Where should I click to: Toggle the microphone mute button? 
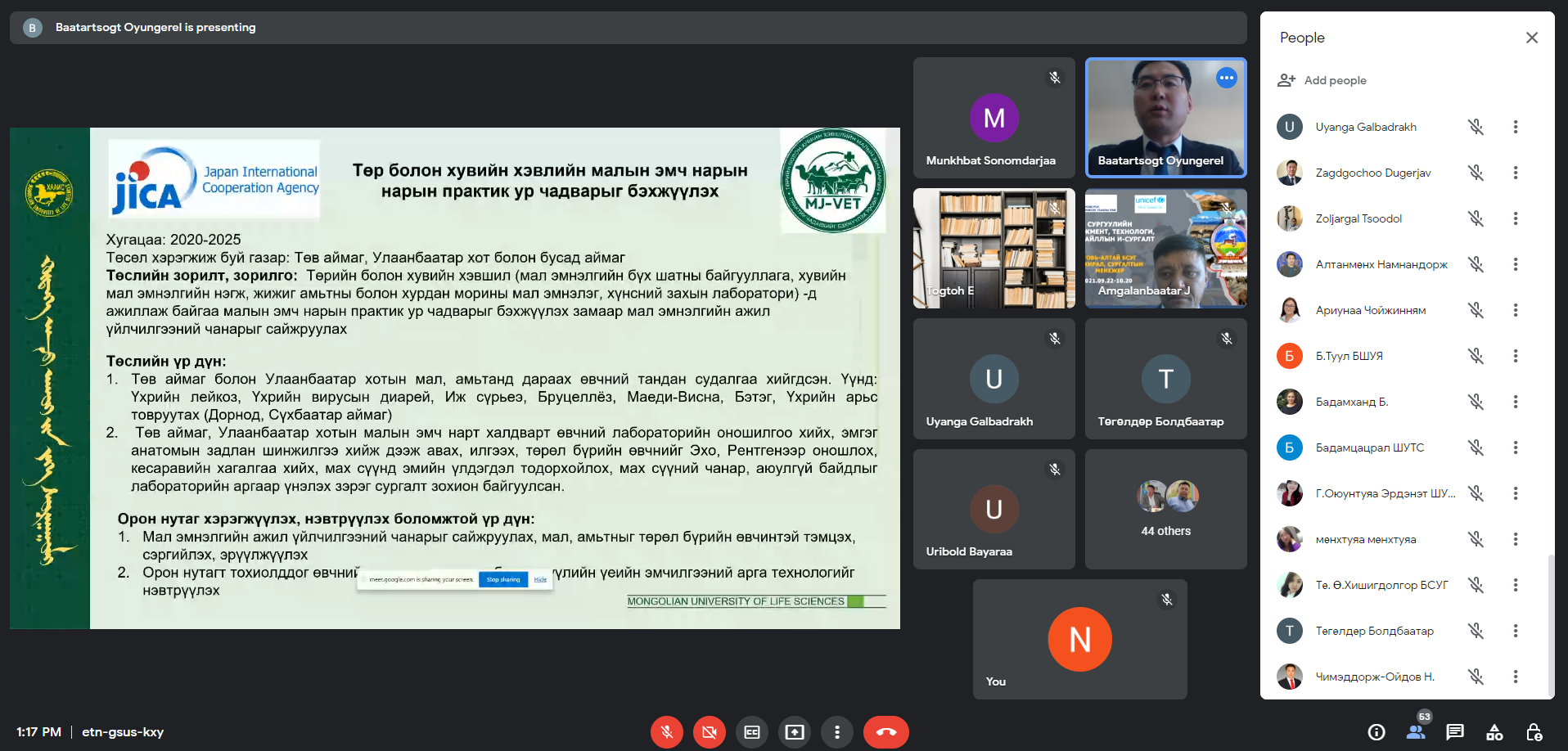tap(666, 732)
